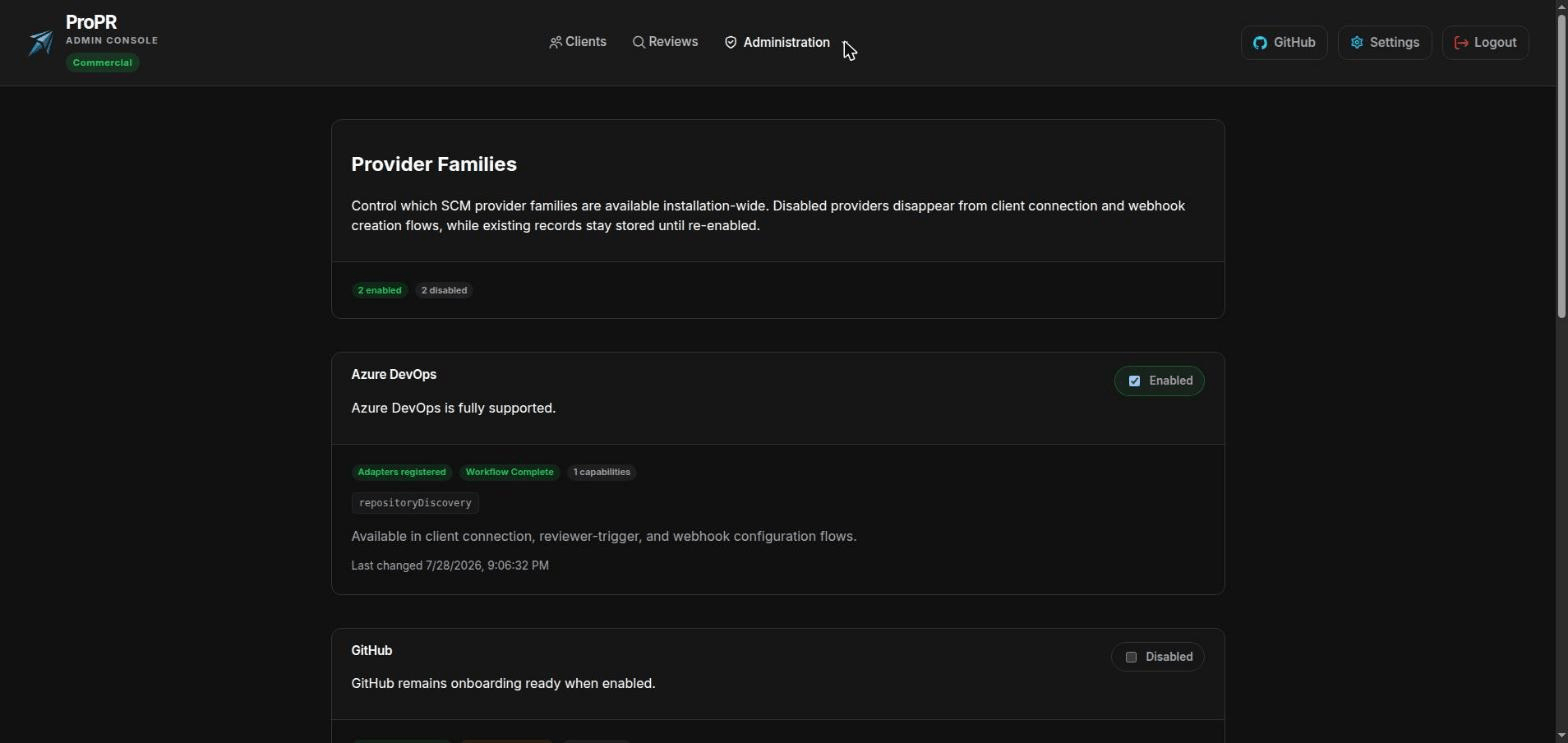This screenshot has height=743, width=1568.
Task: Click the 'Workflow Complete' badge
Action: pos(509,472)
